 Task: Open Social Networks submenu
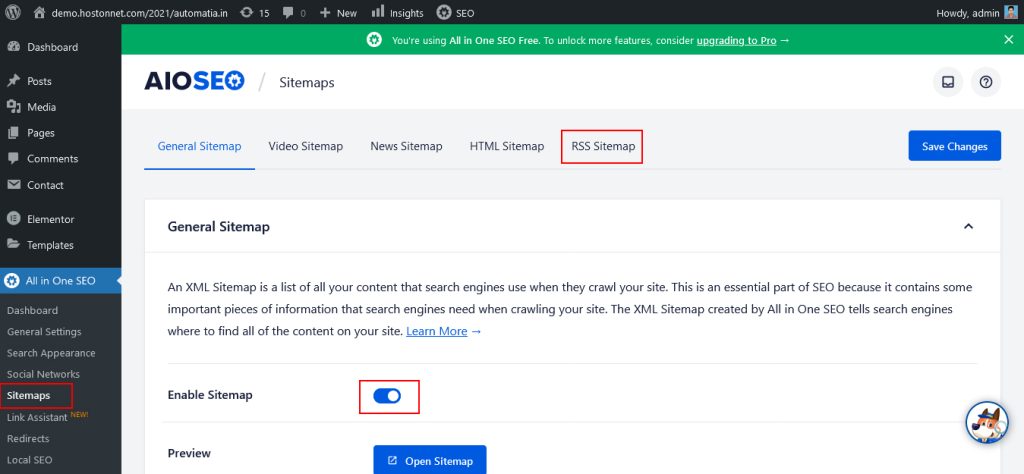coord(43,374)
